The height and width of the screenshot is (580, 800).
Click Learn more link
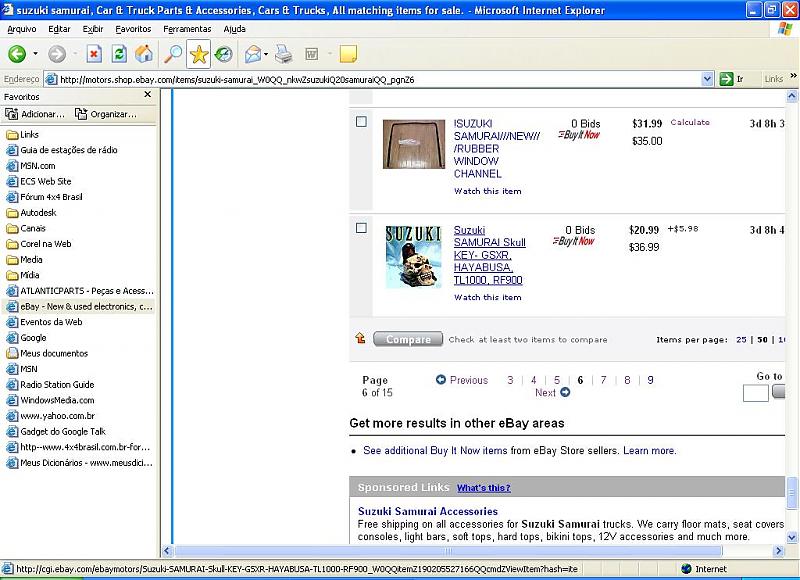click(x=649, y=450)
